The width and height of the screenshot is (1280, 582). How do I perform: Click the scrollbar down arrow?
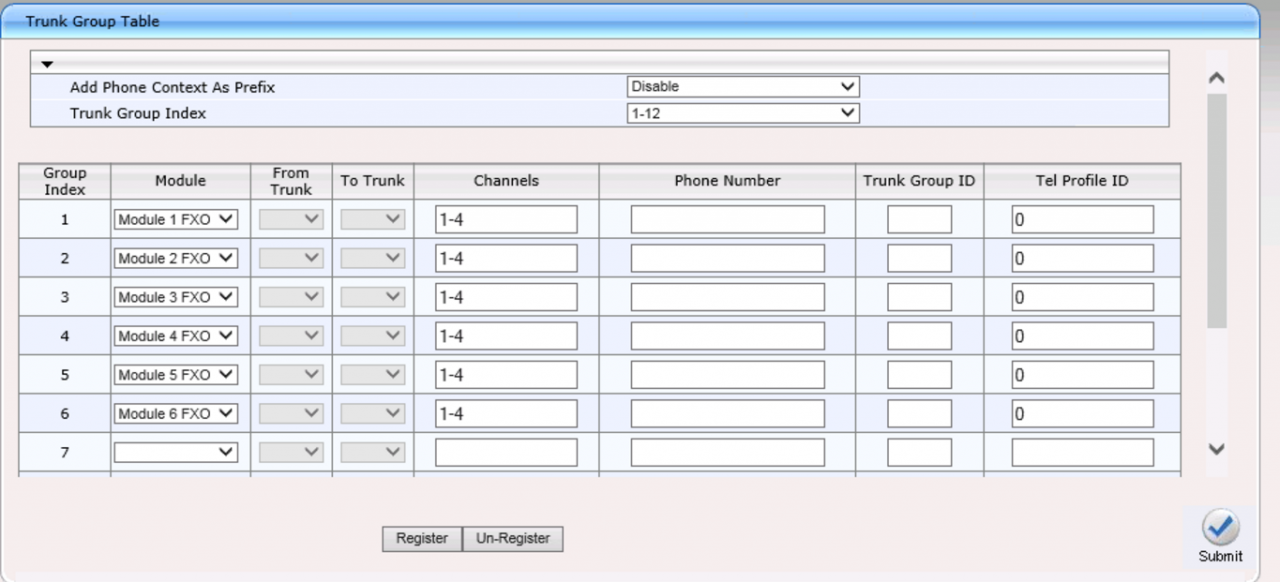pyautogui.click(x=1216, y=451)
